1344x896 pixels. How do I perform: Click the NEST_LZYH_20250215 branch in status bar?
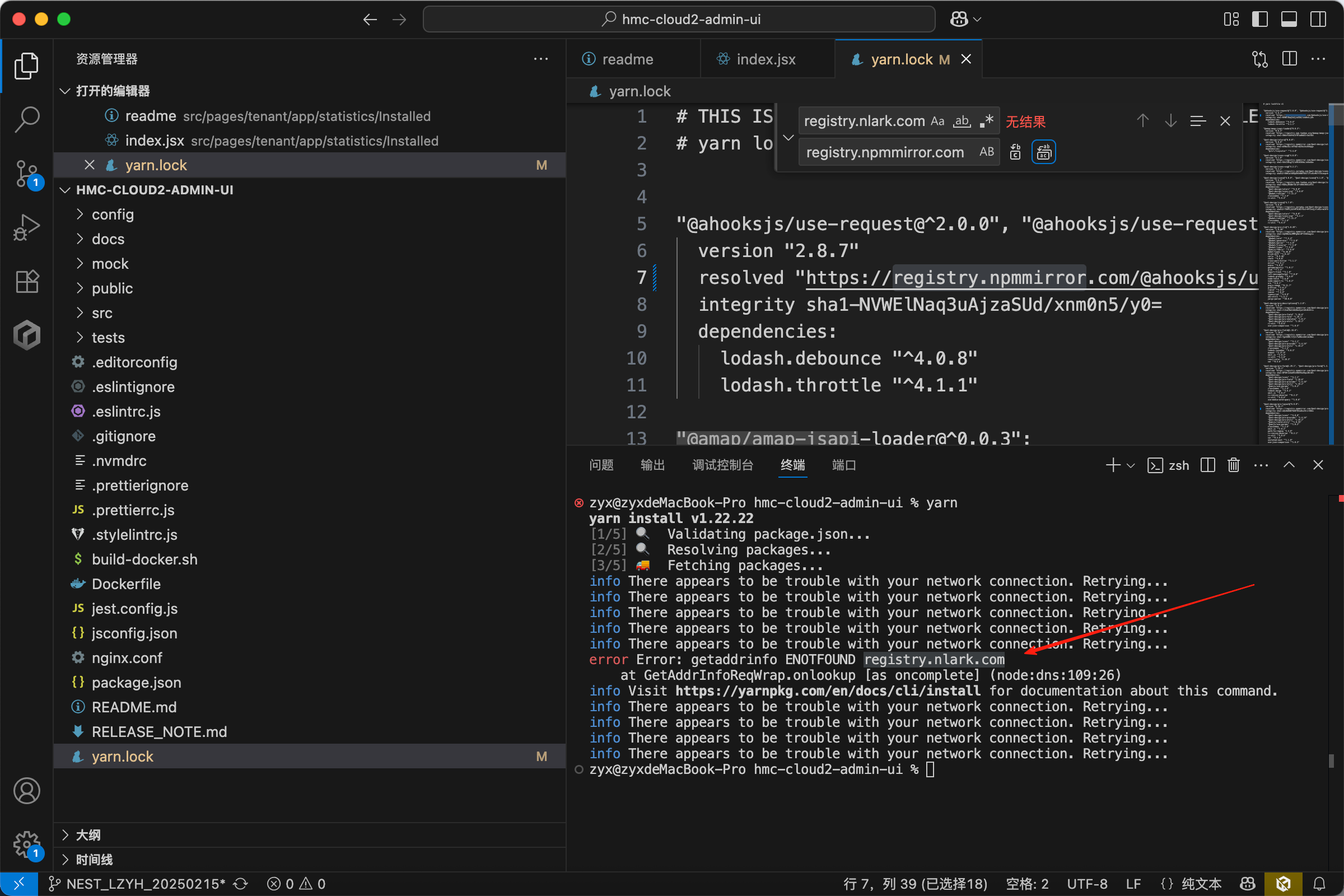145,884
